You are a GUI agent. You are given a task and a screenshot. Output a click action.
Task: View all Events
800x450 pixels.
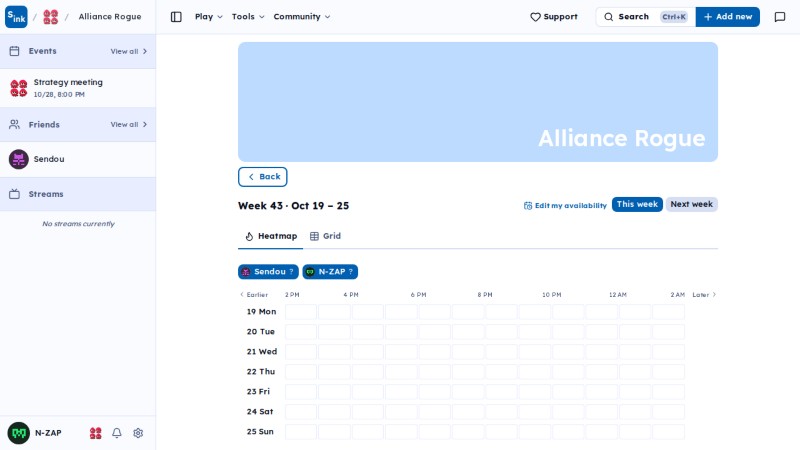click(129, 52)
